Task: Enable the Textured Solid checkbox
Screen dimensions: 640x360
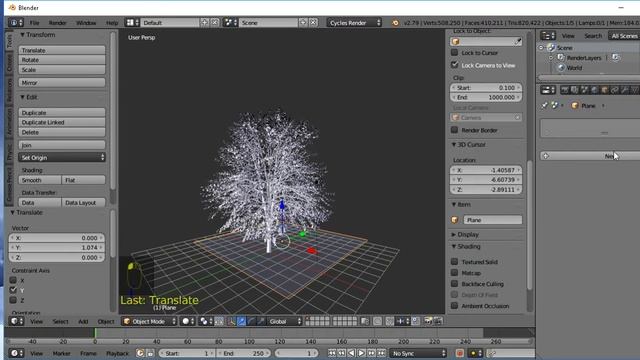Action: (x=455, y=262)
